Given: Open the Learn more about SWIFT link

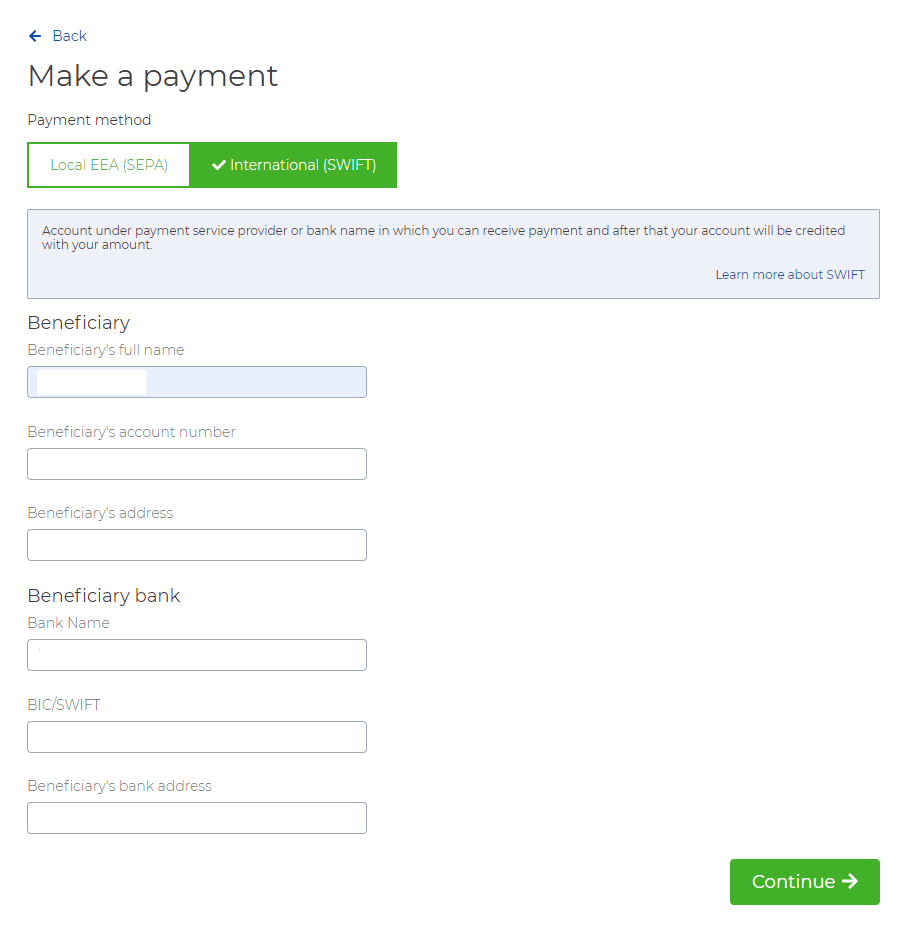Looking at the screenshot, I should coord(790,274).
